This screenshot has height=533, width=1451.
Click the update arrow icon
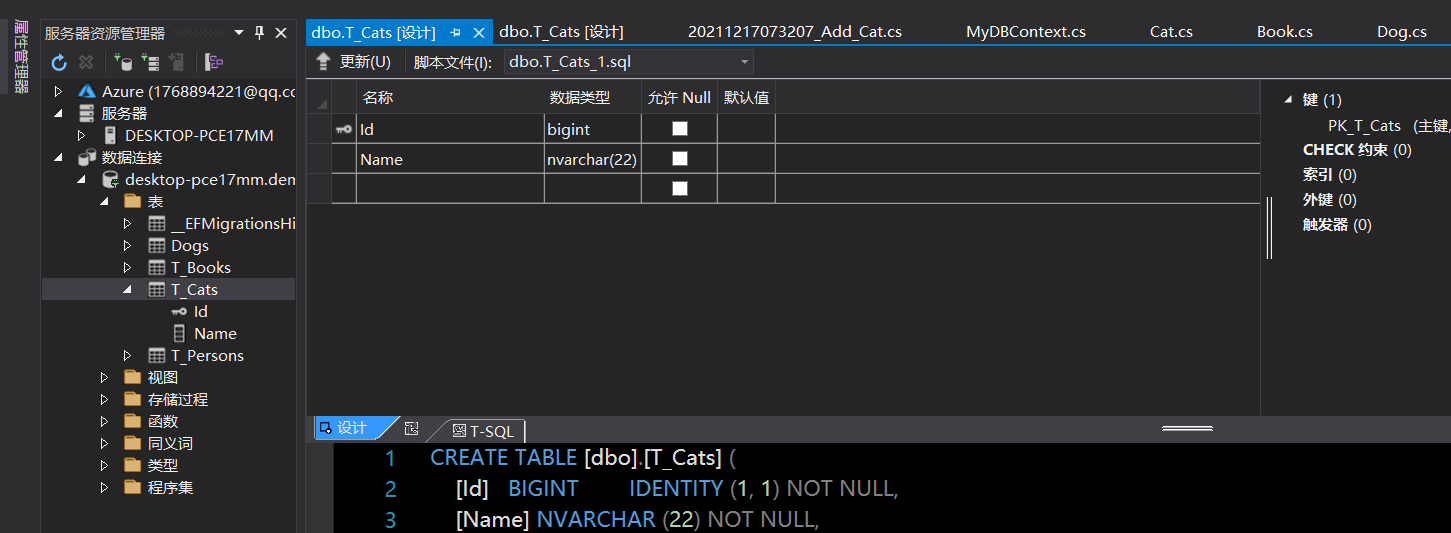tap(323, 62)
